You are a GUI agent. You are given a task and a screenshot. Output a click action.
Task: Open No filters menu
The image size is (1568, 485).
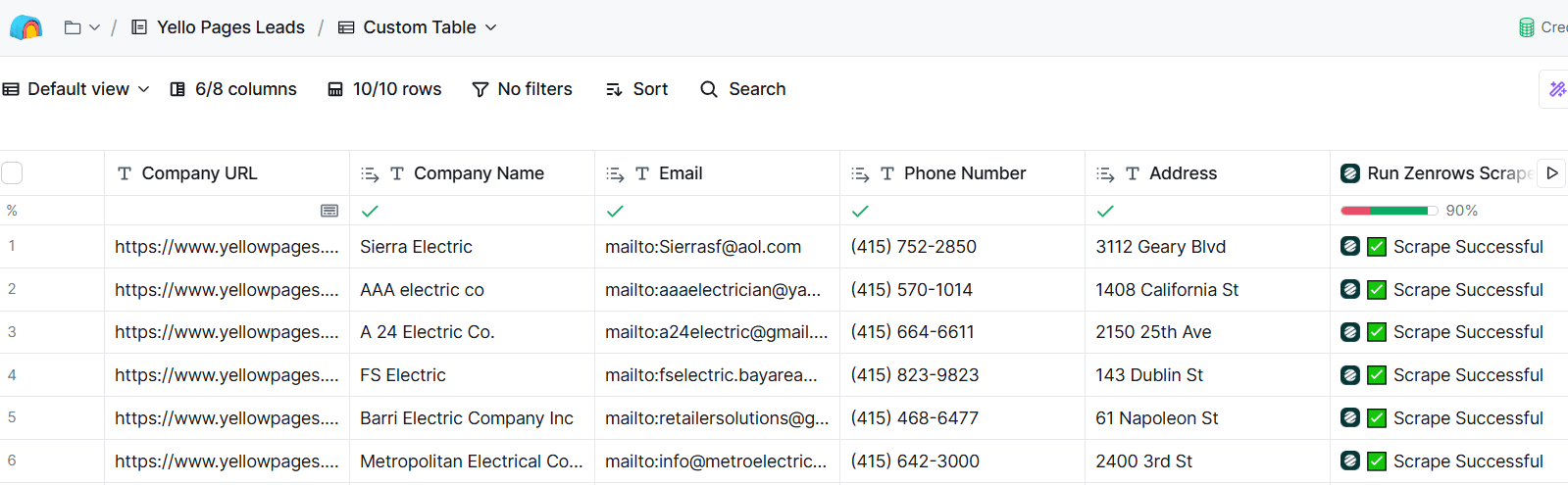point(523,89)
